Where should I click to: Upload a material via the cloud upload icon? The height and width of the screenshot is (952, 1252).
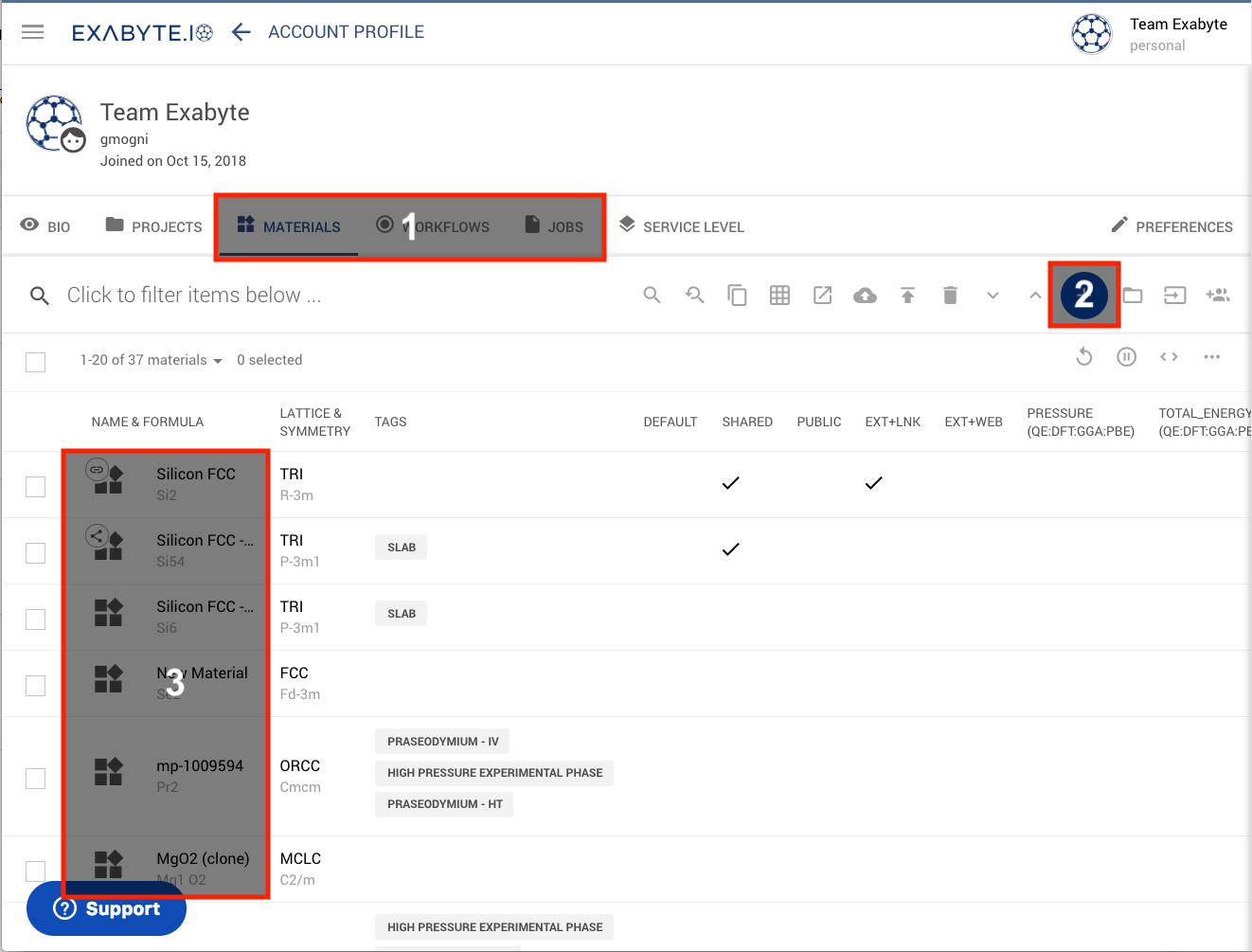(x=865, y=295)
